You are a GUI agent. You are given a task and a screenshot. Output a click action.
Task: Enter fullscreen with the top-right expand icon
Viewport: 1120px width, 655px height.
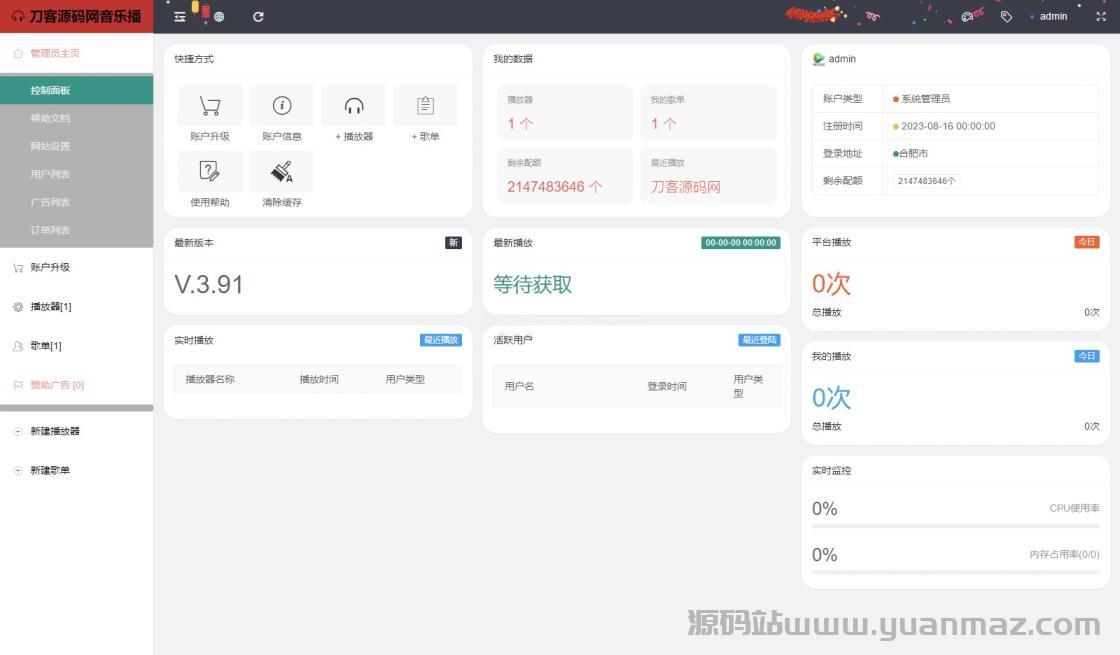pyautogui.click(x=1101, y=17)
